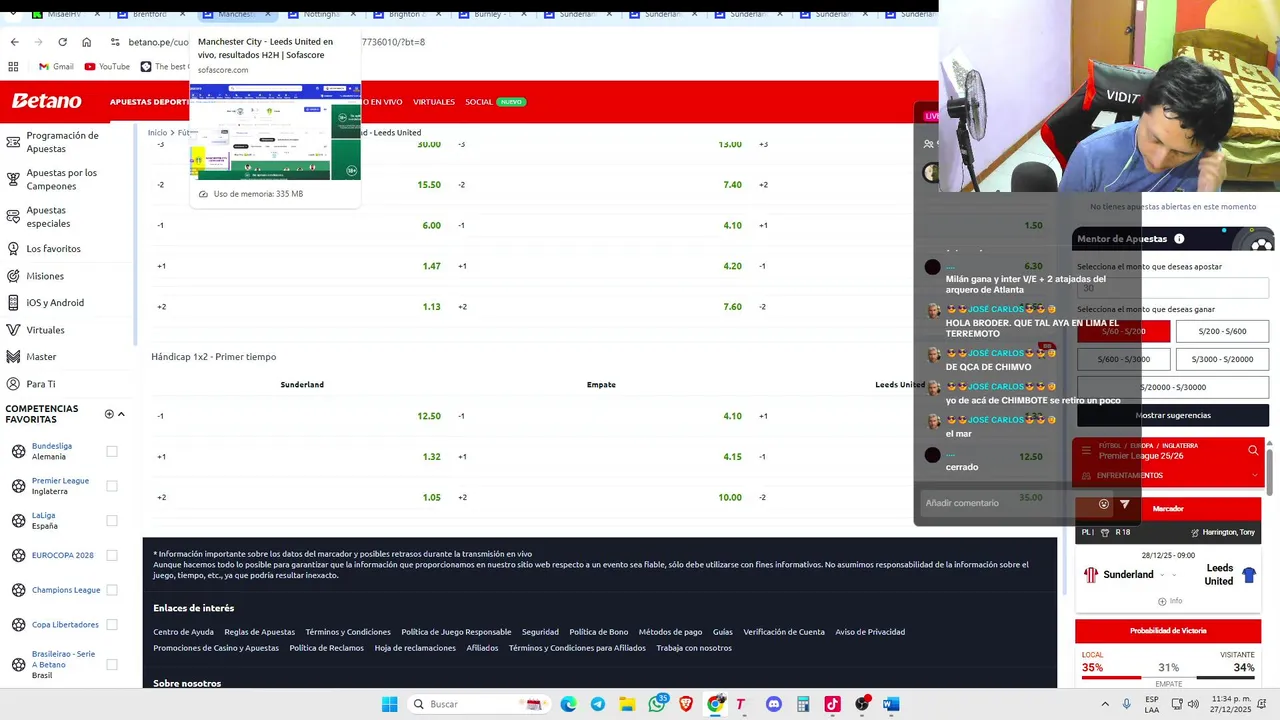Screen dimensions: 1280x720
Task: Choose the S/200 - S/600 win range
Action: [x=1222, y=331]
